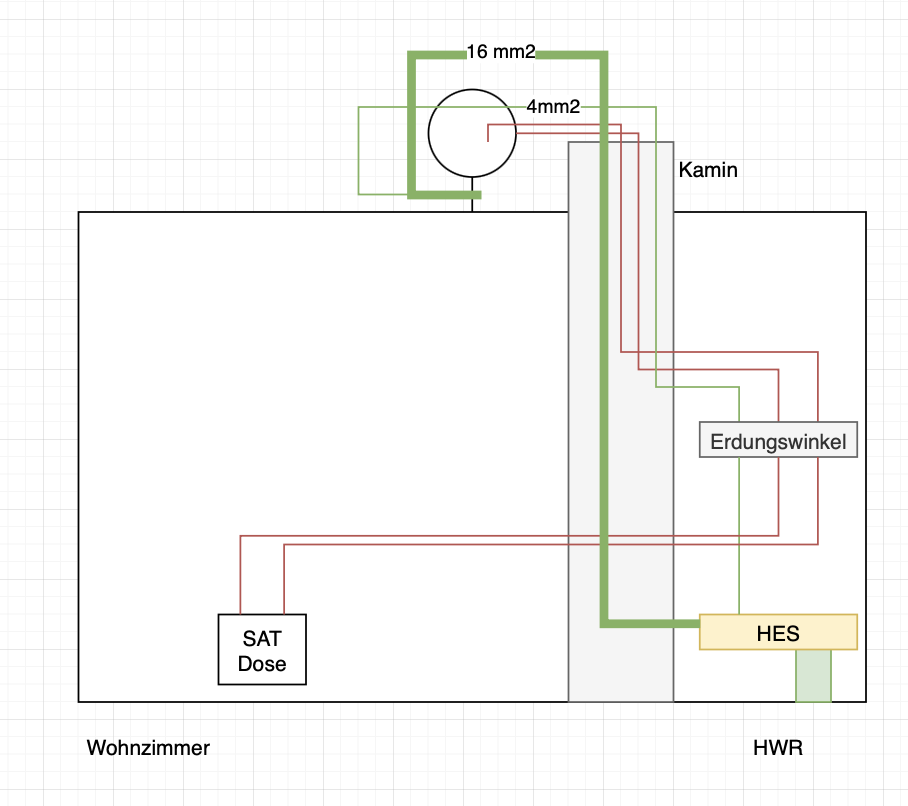Click red line entering SAT Dose's right side

(x=285, y=580)
